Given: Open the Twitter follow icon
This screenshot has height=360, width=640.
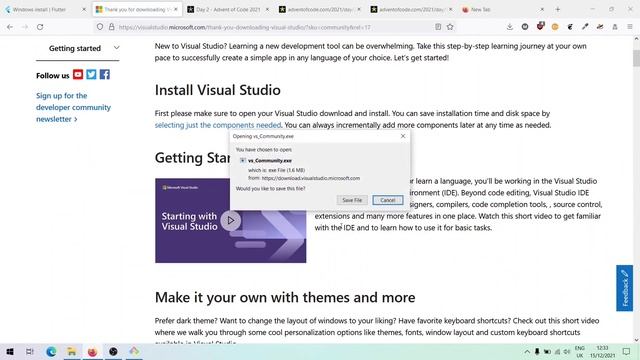Looking at the screenshot, I should (91, 74).
